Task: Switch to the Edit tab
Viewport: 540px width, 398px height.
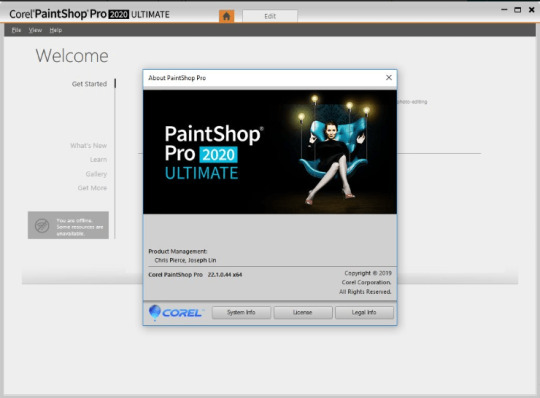Action: coord(270,16)
